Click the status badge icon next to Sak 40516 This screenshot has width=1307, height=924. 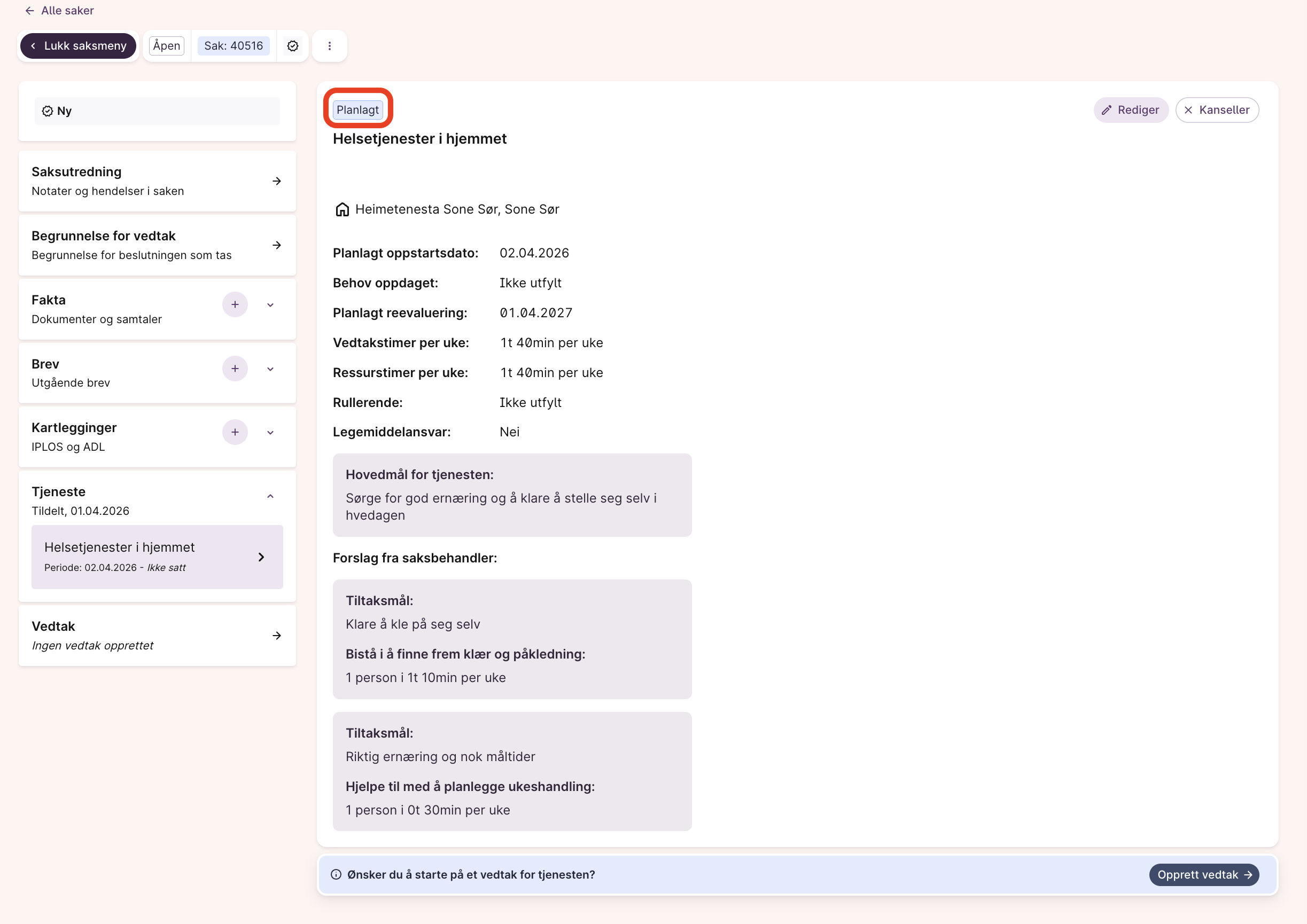pos(293,46)
